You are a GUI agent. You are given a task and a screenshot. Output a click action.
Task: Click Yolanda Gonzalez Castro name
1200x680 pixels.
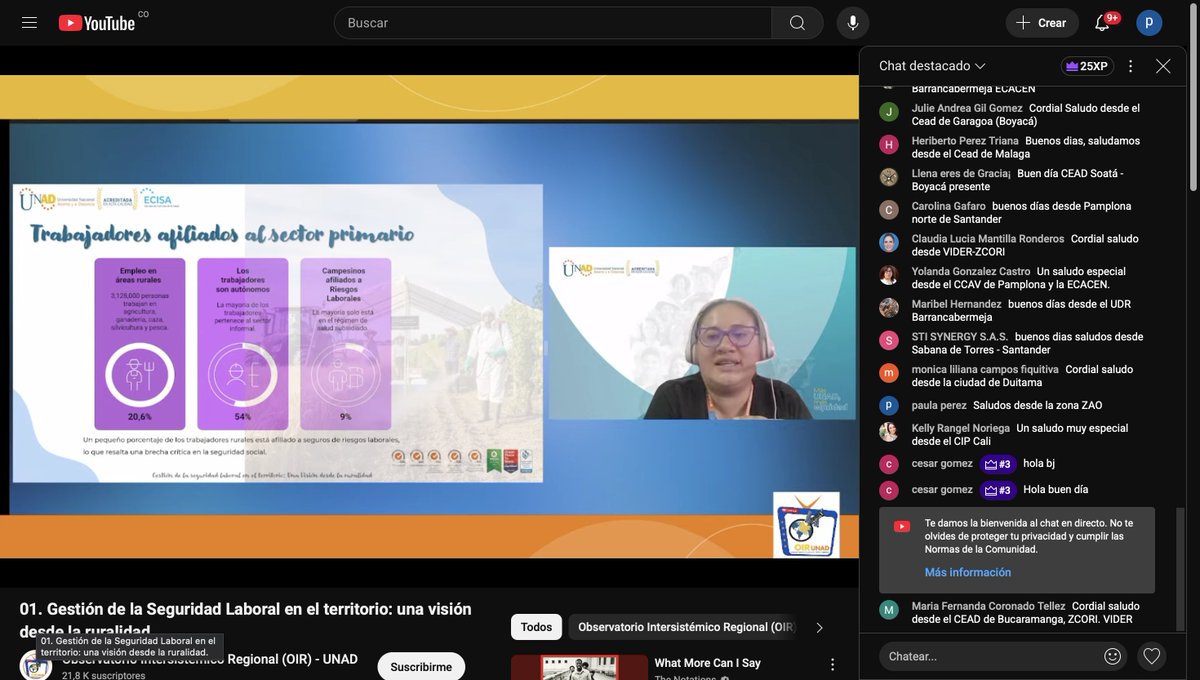[971, 271]
